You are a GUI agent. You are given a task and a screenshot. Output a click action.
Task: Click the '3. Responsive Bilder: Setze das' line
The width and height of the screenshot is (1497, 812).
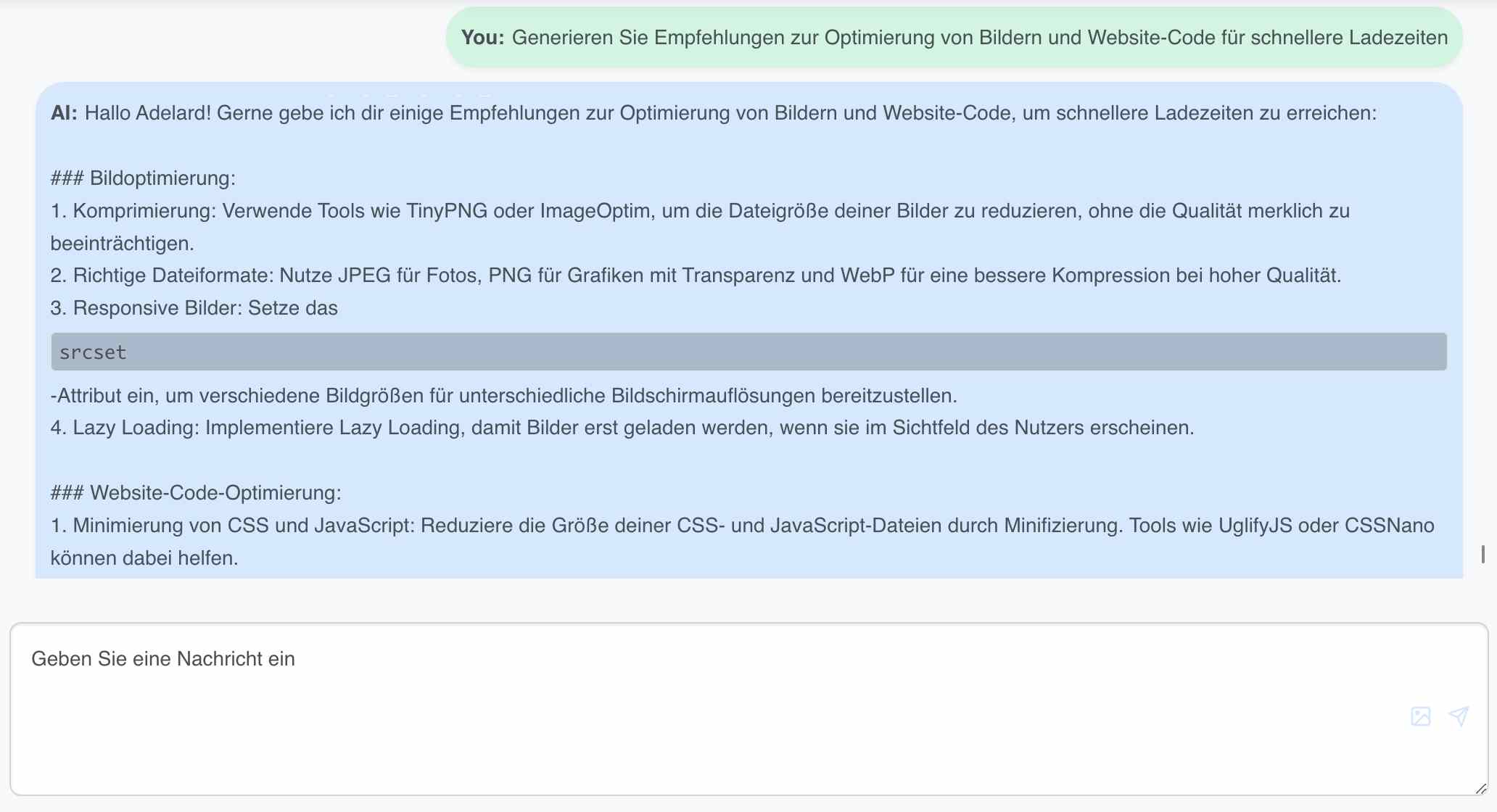click(194, 308)
